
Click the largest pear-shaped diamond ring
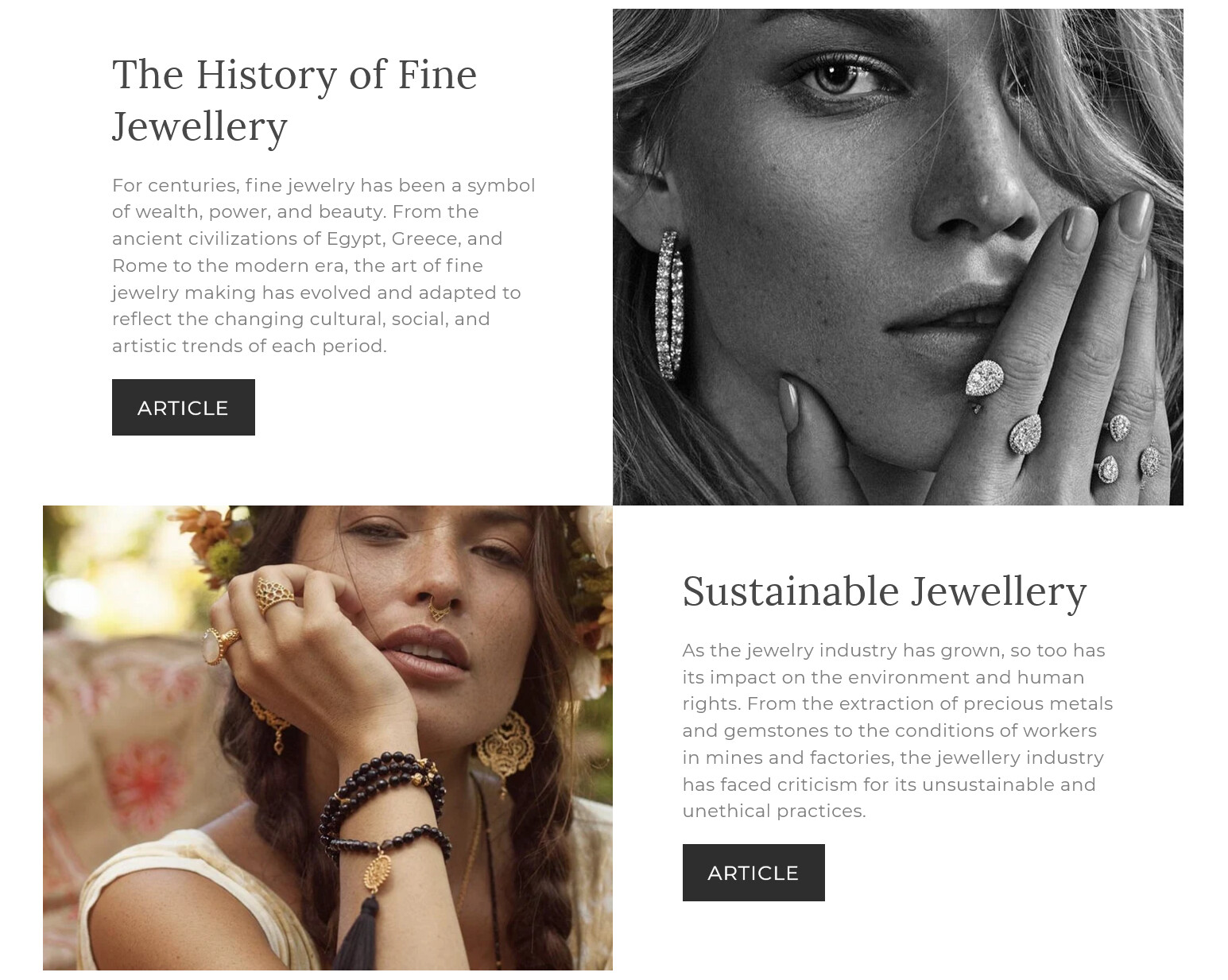985,378
